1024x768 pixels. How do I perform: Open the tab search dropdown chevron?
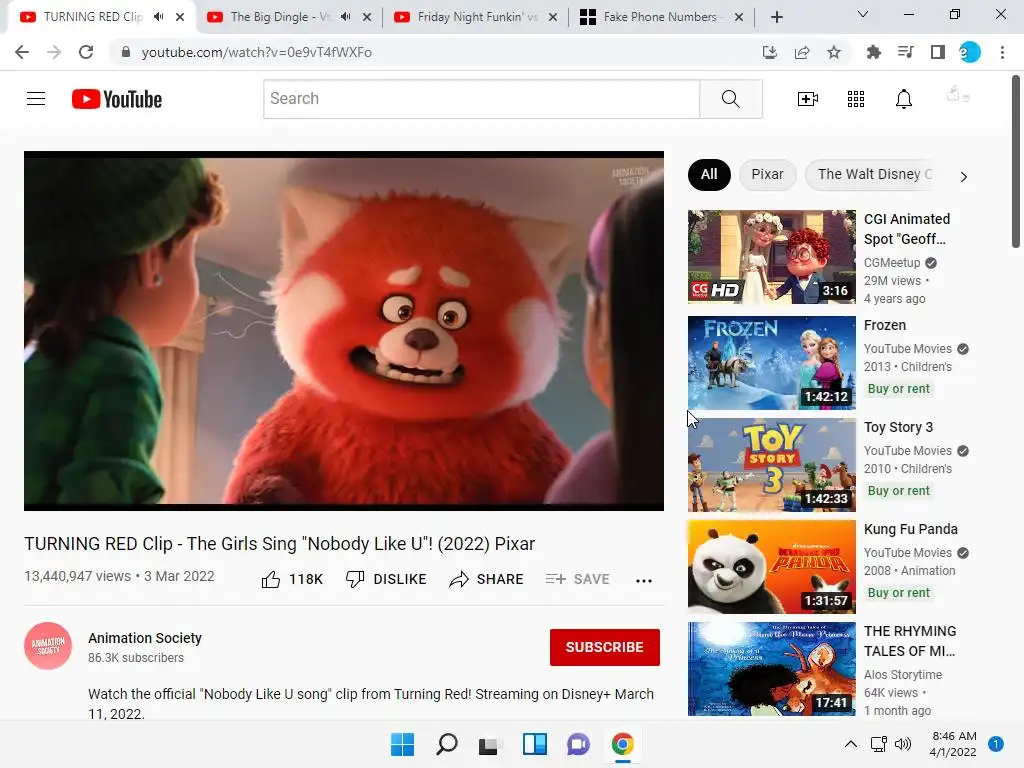point(863,14)
